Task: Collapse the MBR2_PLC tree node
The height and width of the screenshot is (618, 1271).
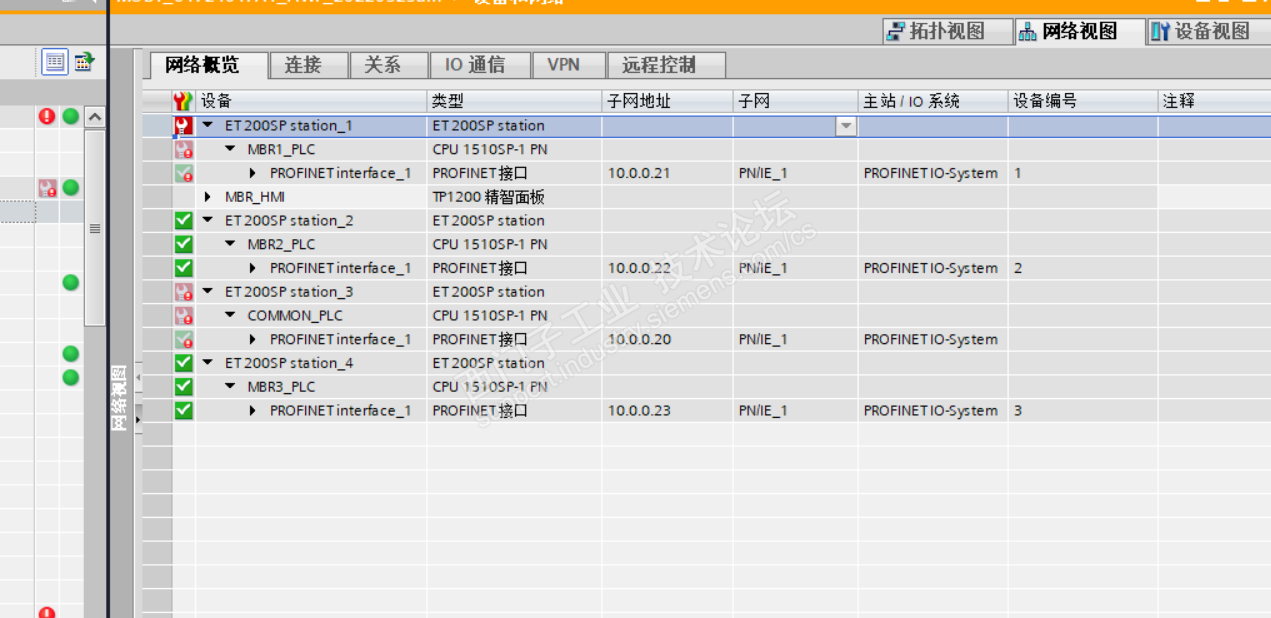Action: 230,245
